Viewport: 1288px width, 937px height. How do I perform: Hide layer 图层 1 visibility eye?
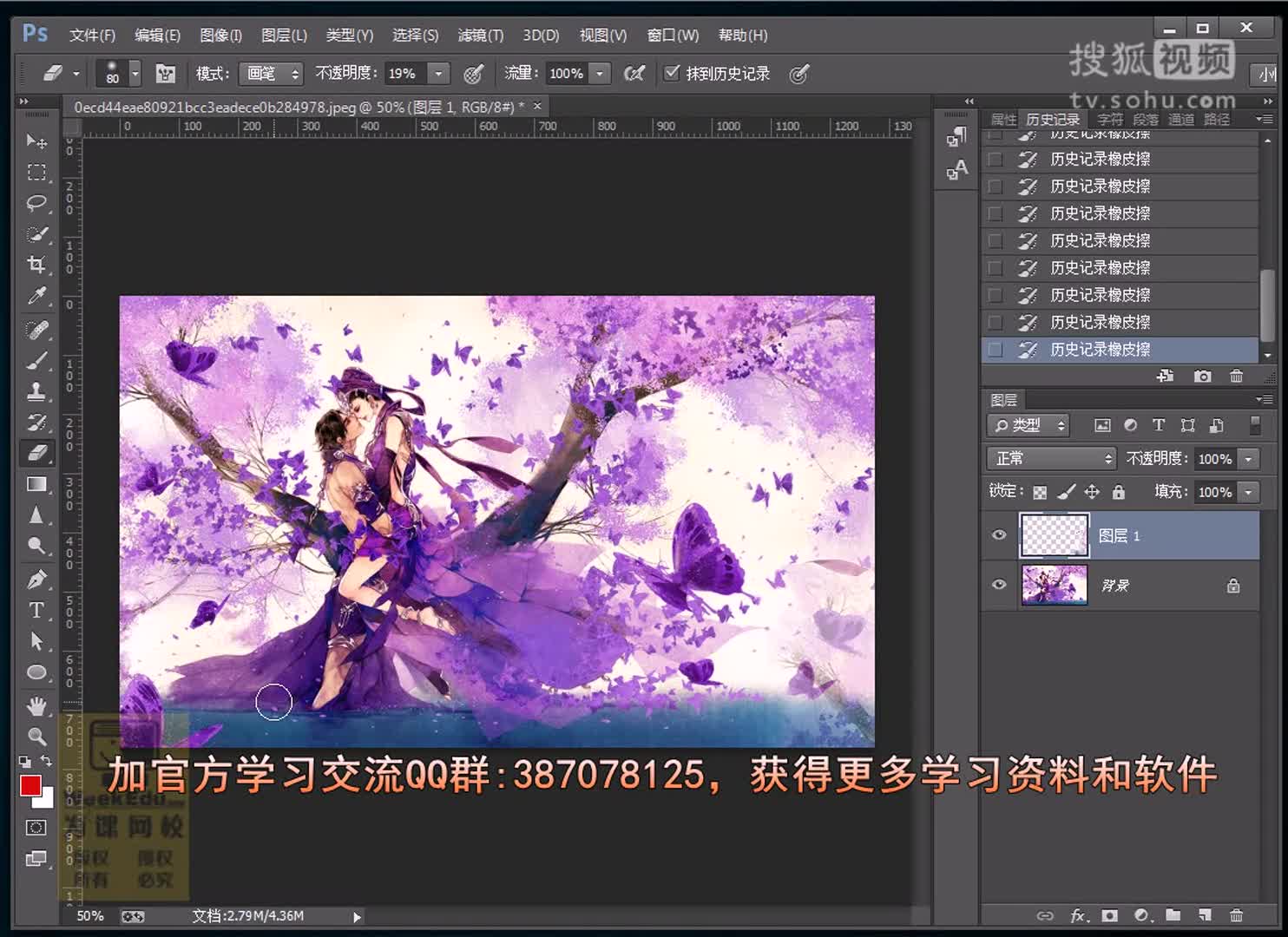(x=999, y=535)
